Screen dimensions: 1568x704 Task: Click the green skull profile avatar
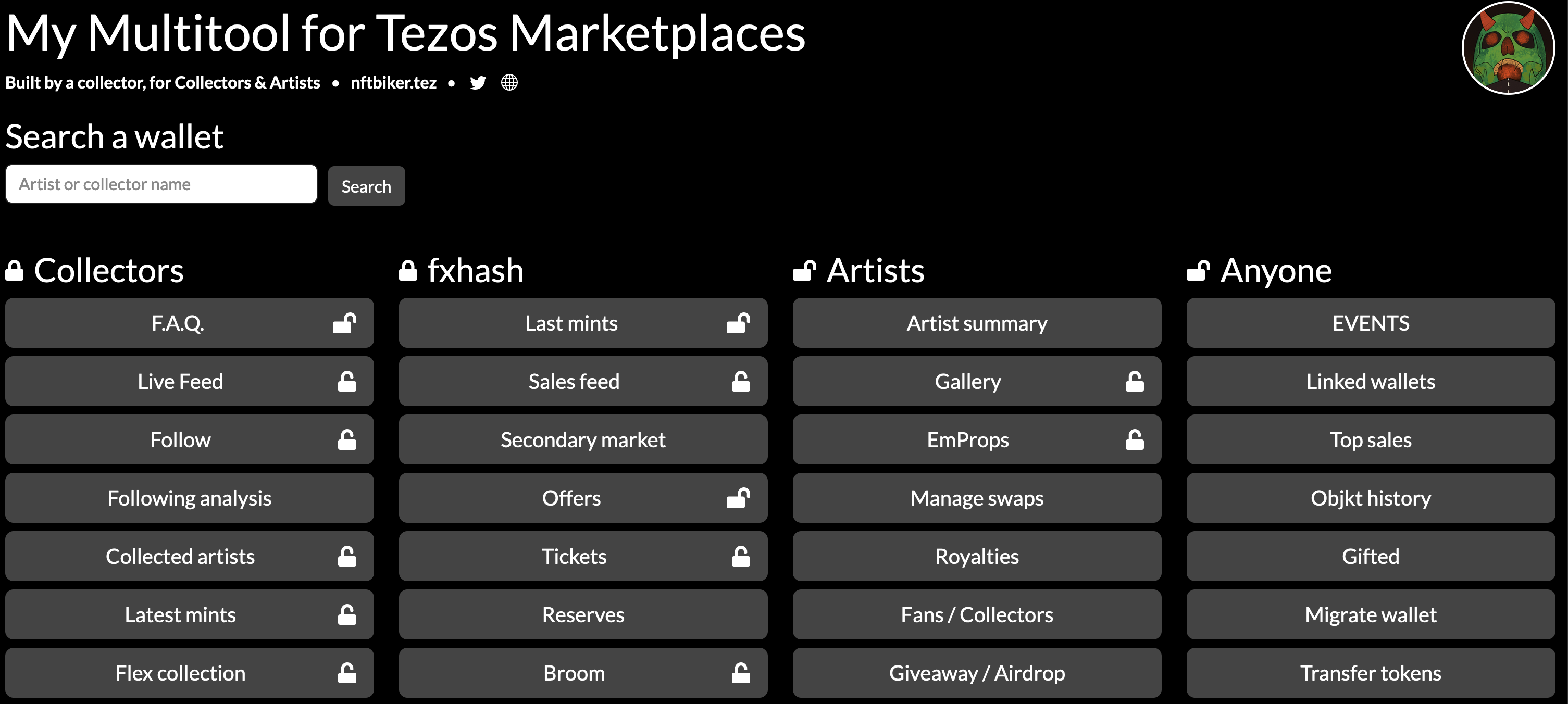pos(1508,48)
